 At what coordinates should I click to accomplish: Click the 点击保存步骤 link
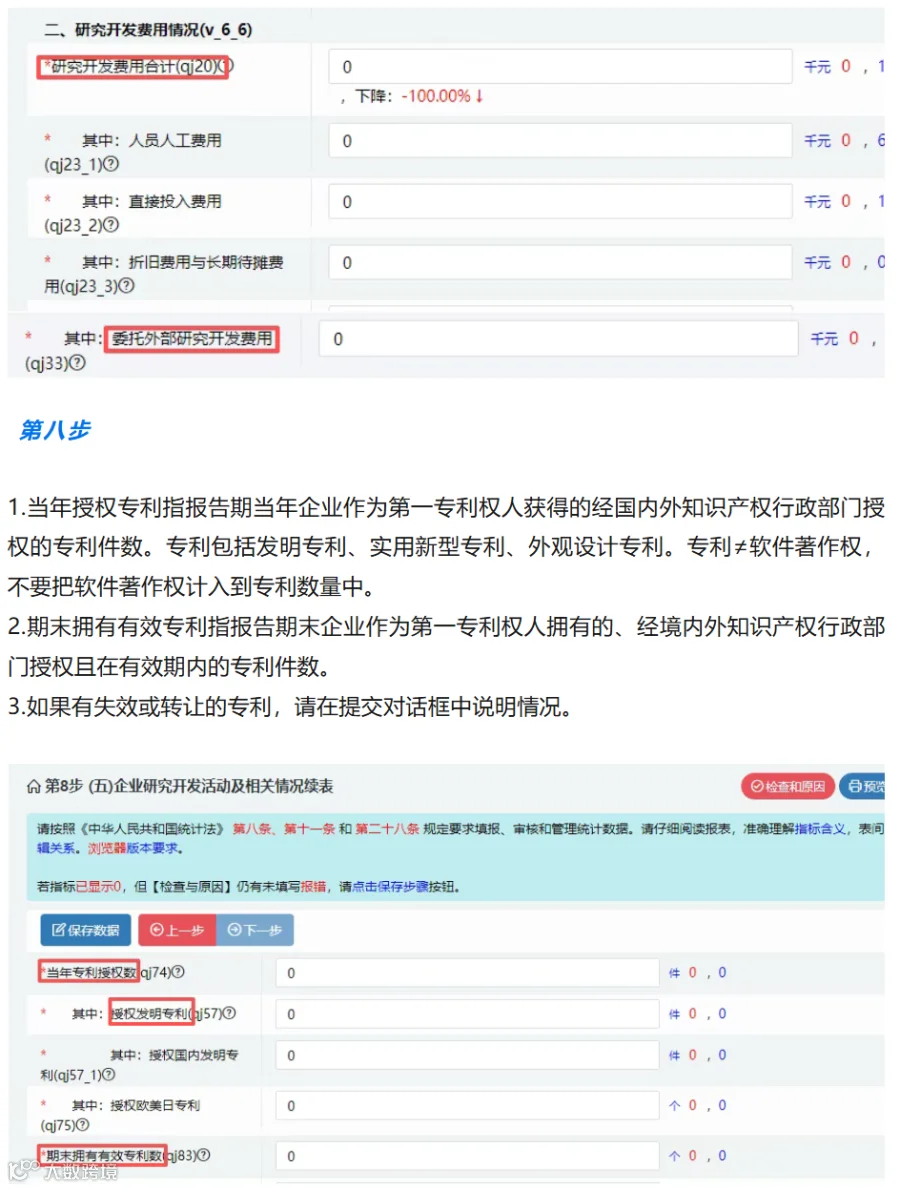tap(390, 886)
